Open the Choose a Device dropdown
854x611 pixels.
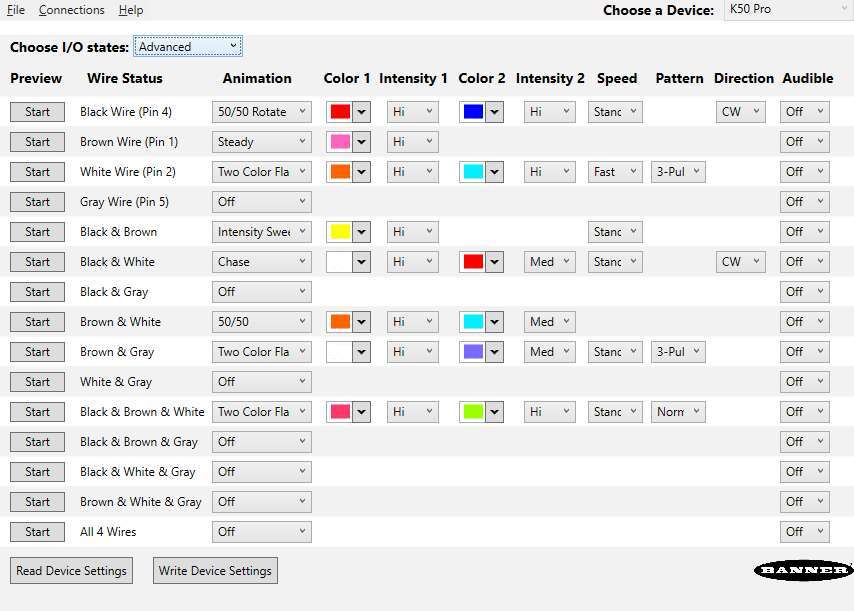pyautogui.click(x=786, y=8)
